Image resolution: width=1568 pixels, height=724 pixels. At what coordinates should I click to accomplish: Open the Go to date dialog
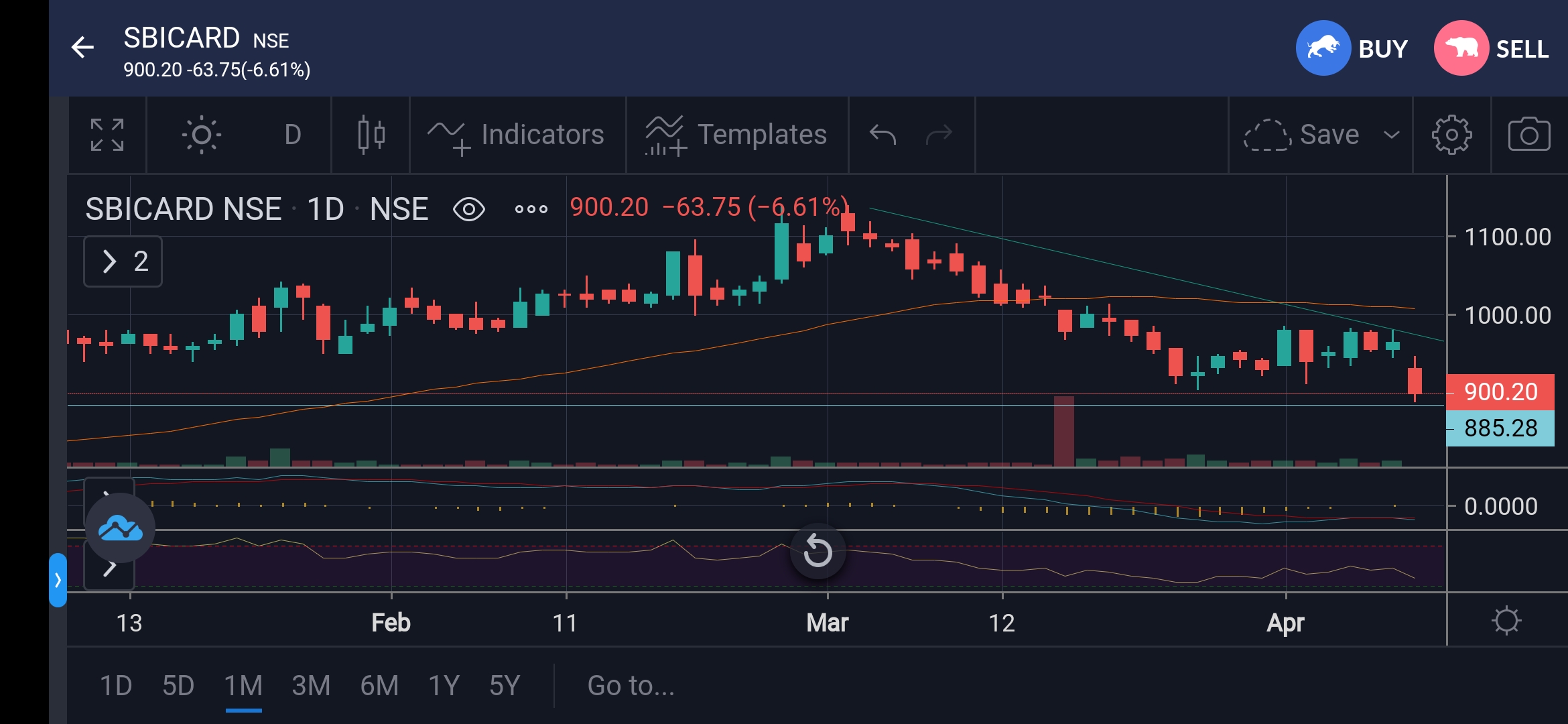[x=631, y=686]
